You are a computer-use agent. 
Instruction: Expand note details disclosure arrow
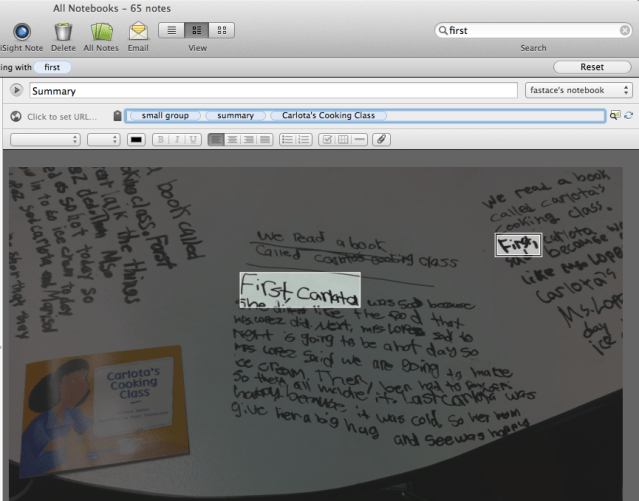click(x=16, y=90)
